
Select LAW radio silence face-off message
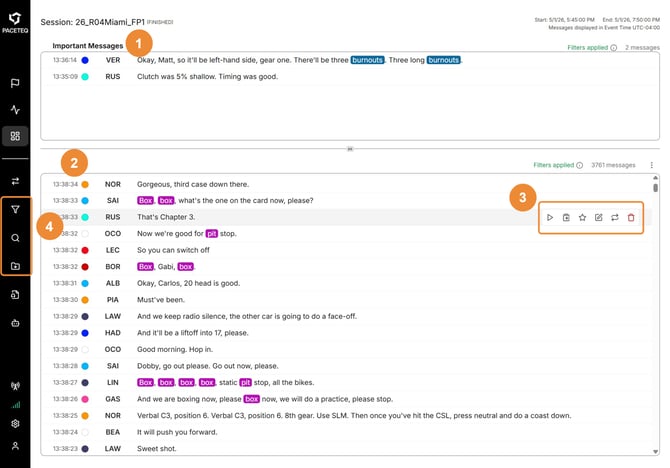[x=347, y=316]
